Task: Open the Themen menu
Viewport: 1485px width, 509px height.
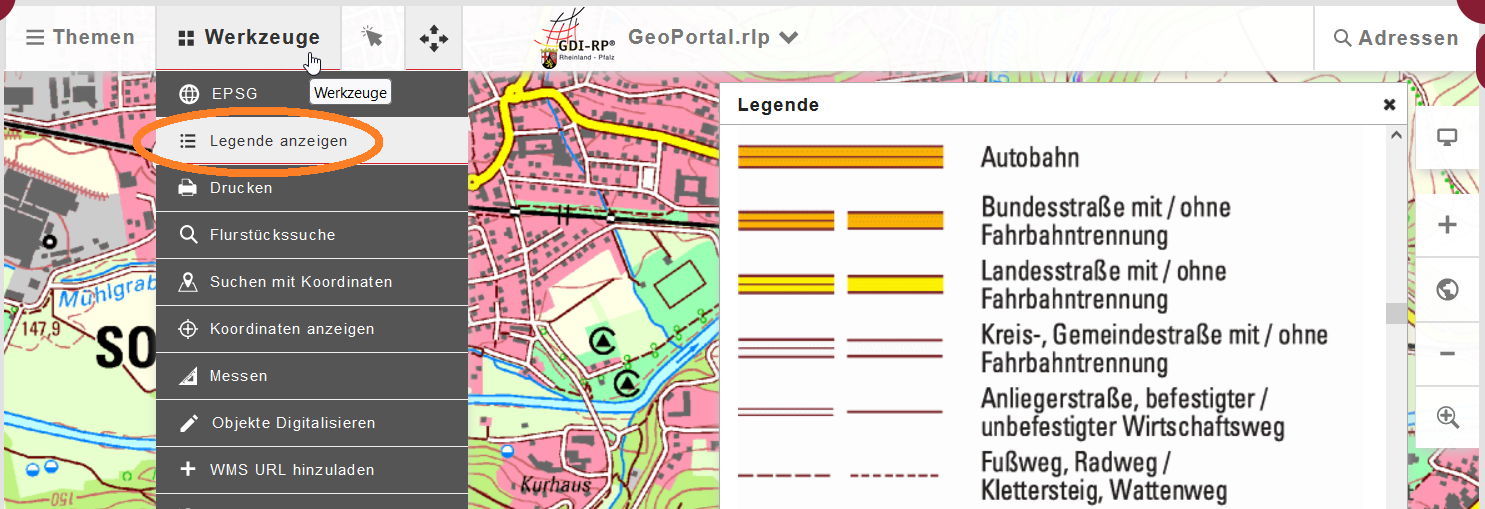Action: pyautogui.click(x=80, y=38)
